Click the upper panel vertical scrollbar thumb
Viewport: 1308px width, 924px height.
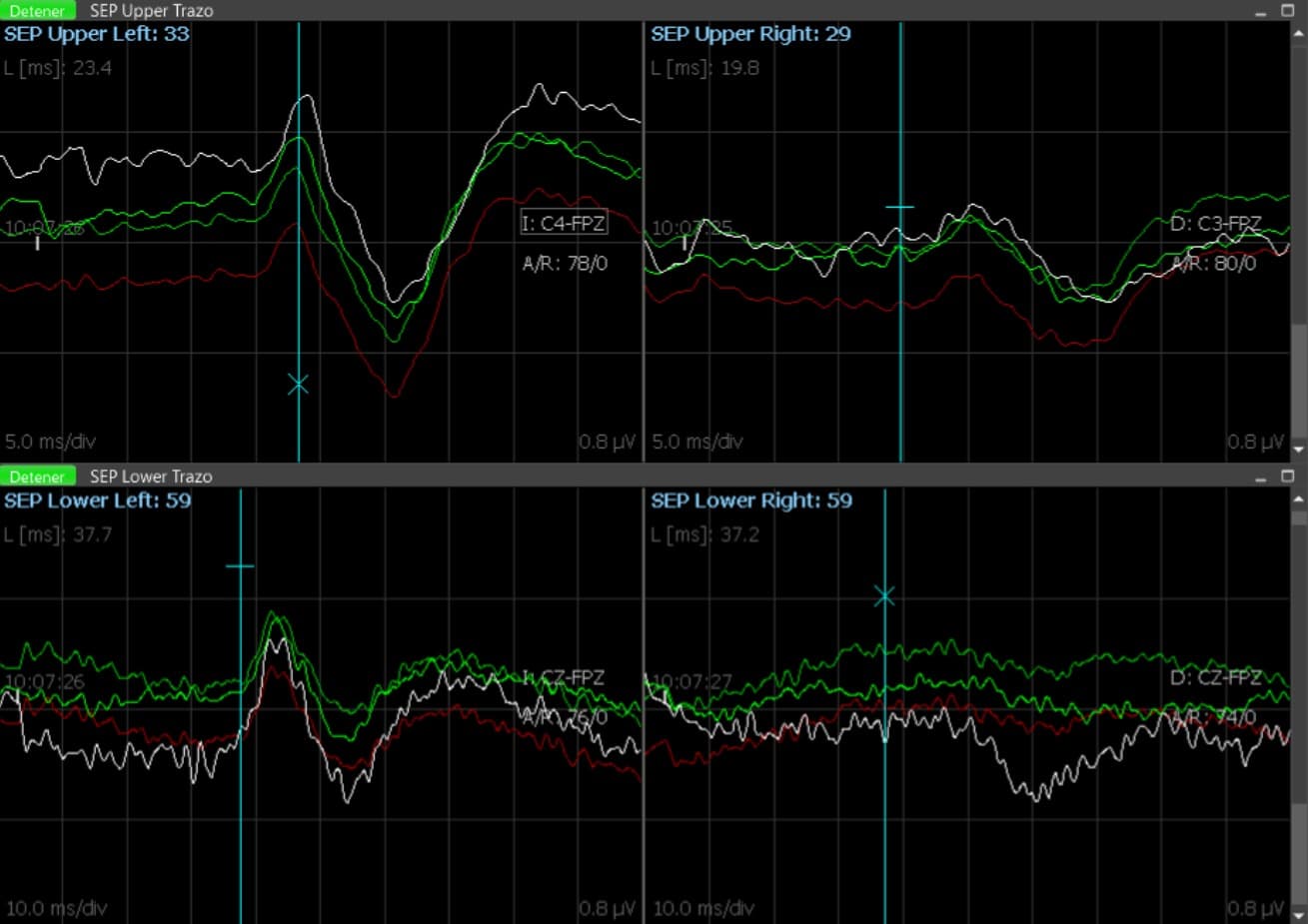coord(1299,380)
